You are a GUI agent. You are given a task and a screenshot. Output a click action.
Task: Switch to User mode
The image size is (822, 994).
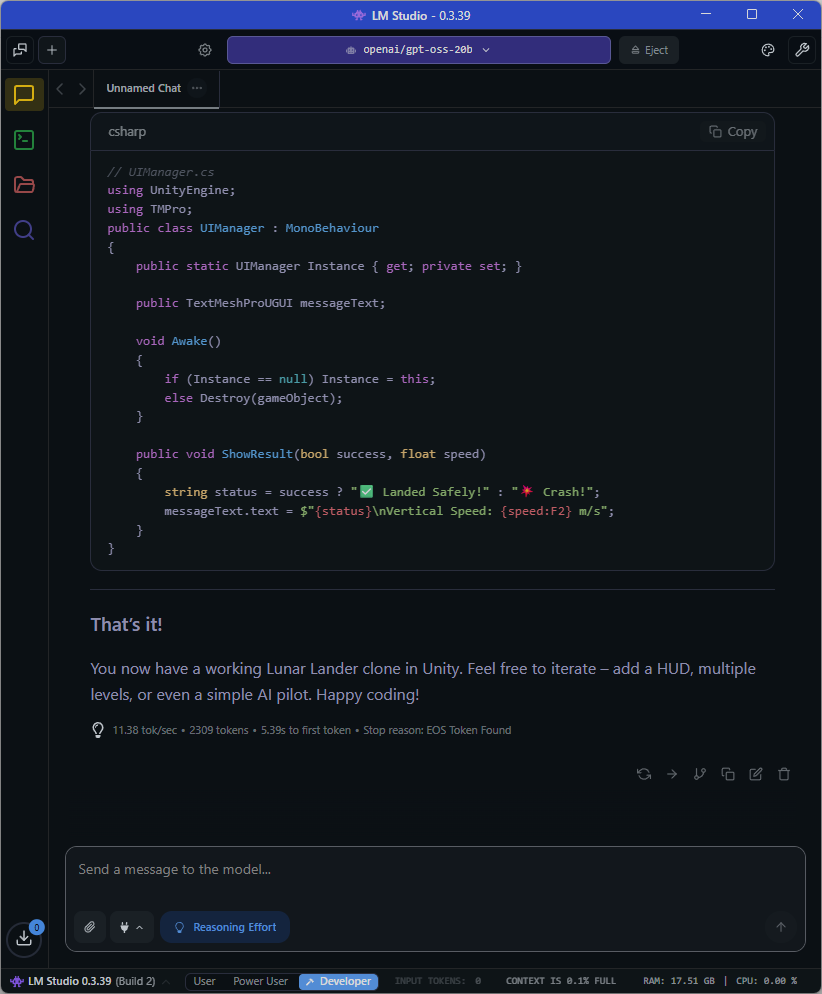(x=204, y=981)
